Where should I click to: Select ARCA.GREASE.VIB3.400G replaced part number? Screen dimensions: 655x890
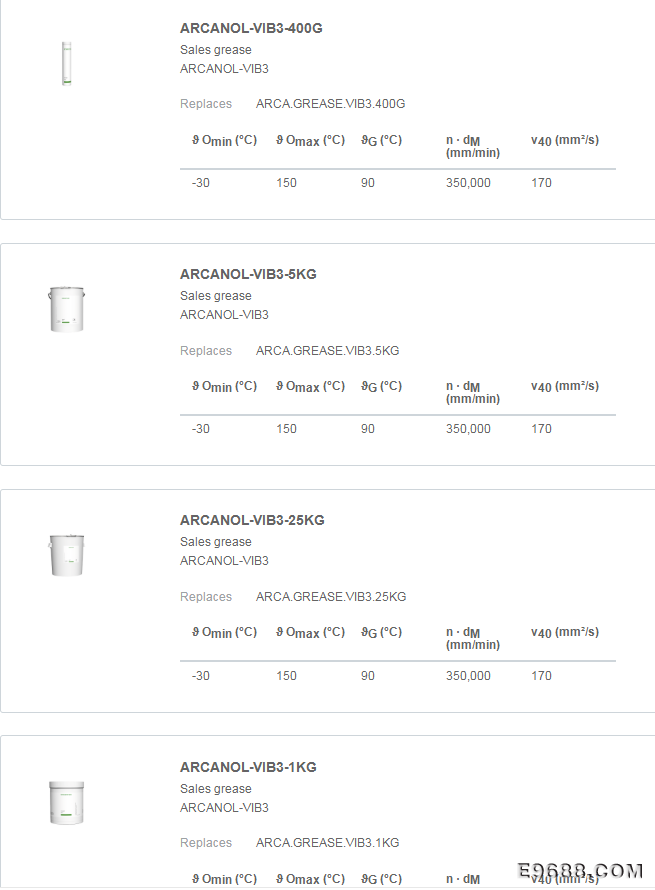pyautogui.click(x=330, y=104)
